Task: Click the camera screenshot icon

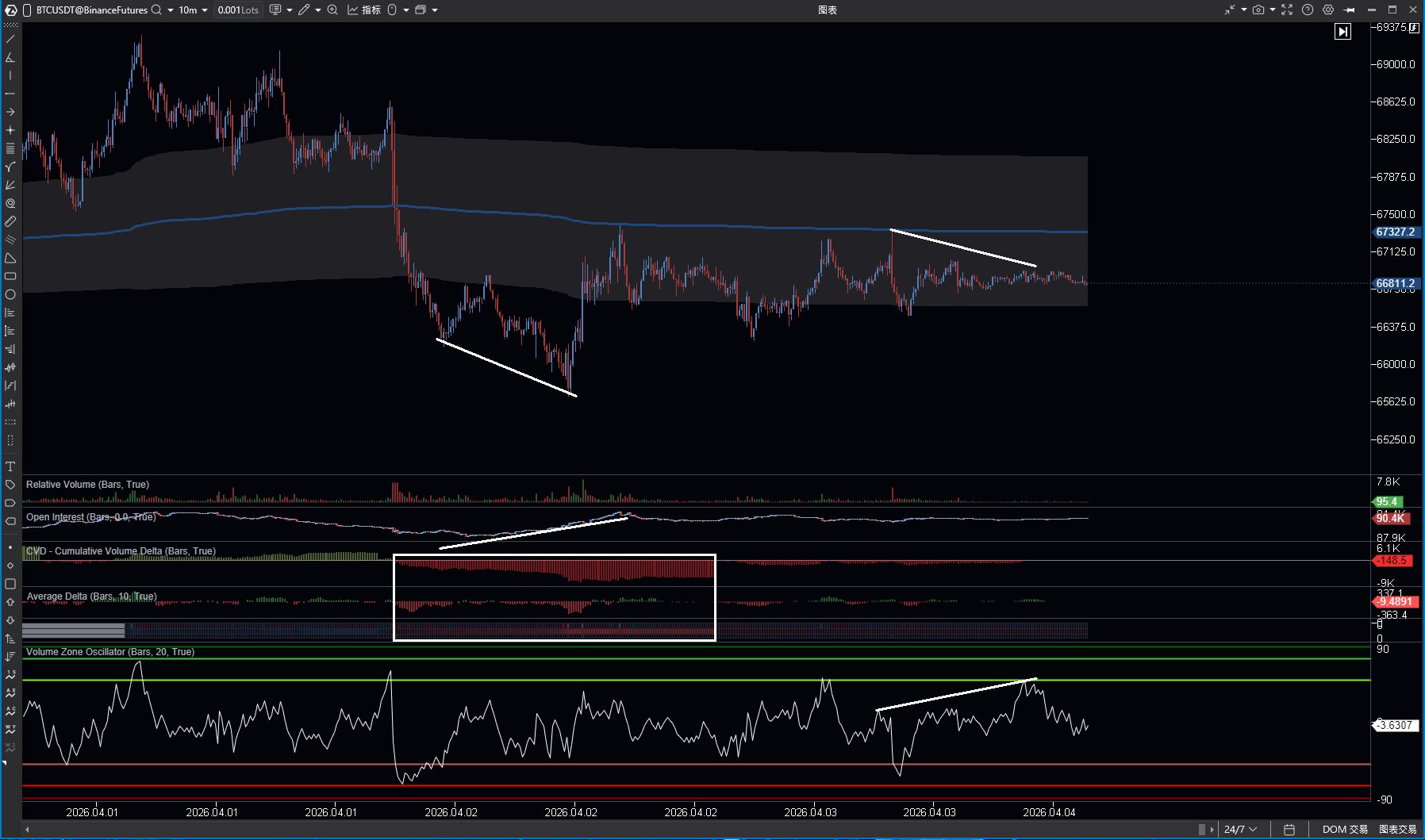Action: click(1258, 10)
